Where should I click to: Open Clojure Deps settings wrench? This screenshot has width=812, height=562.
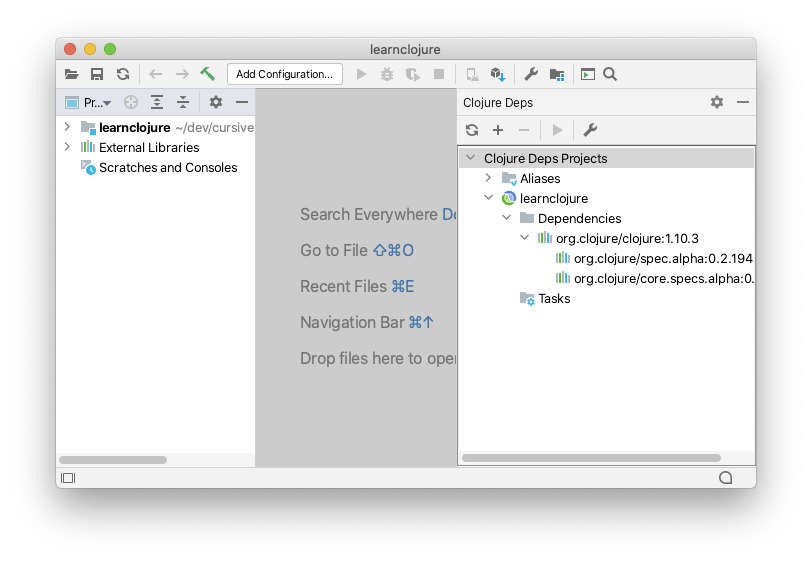[590, 130]
